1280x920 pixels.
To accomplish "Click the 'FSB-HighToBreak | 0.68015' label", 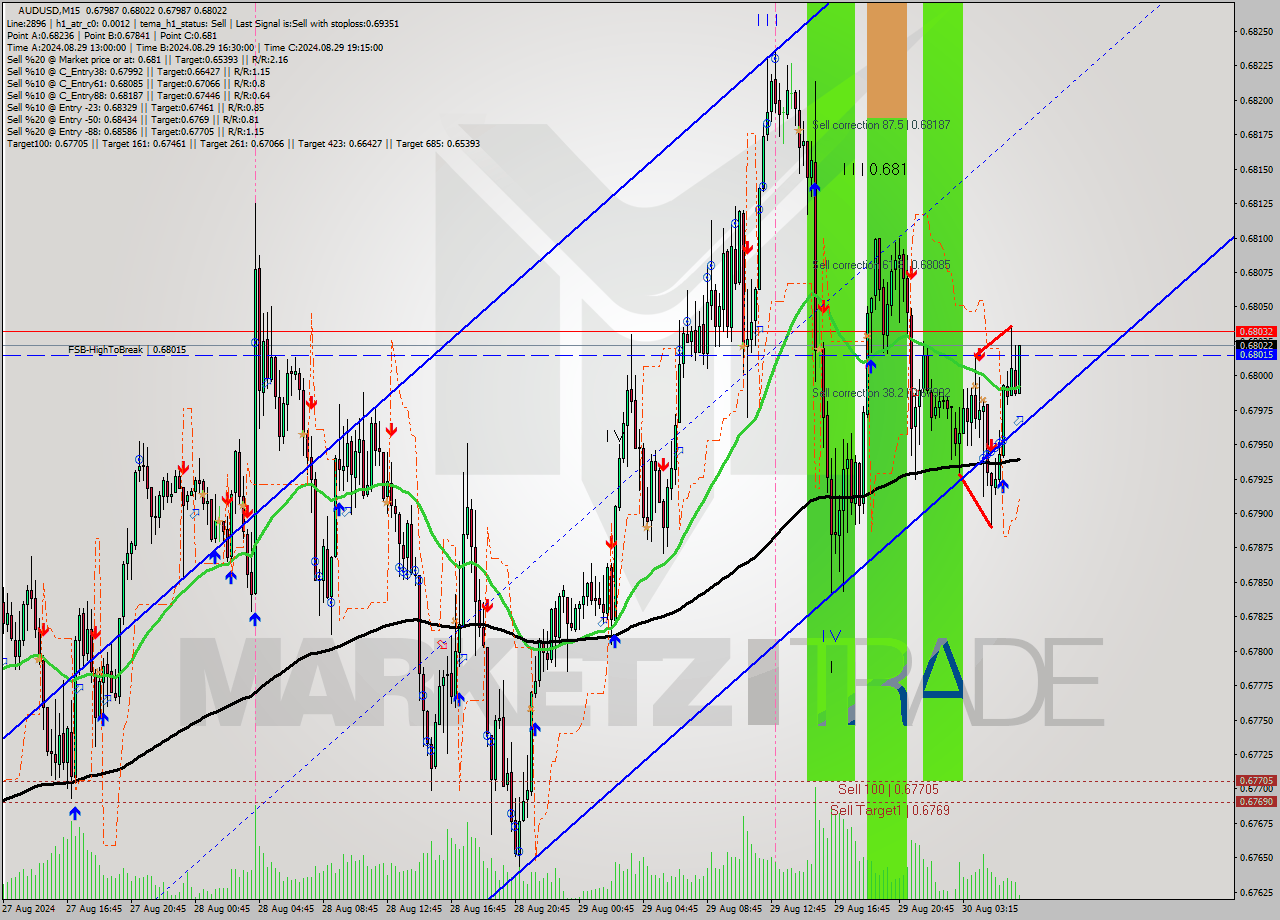I will pos(127,350).
